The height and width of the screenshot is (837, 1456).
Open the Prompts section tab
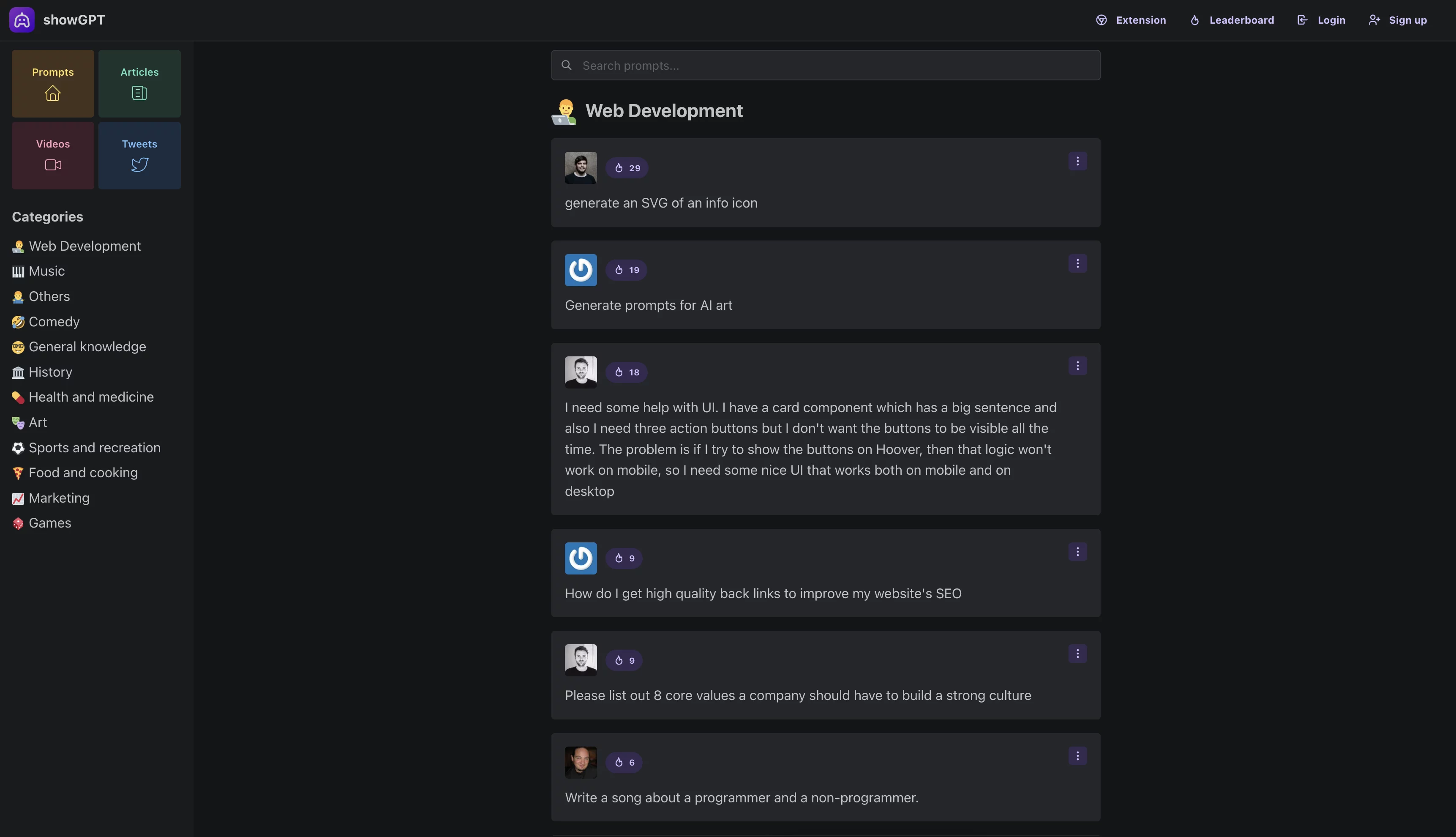point(52,83)
